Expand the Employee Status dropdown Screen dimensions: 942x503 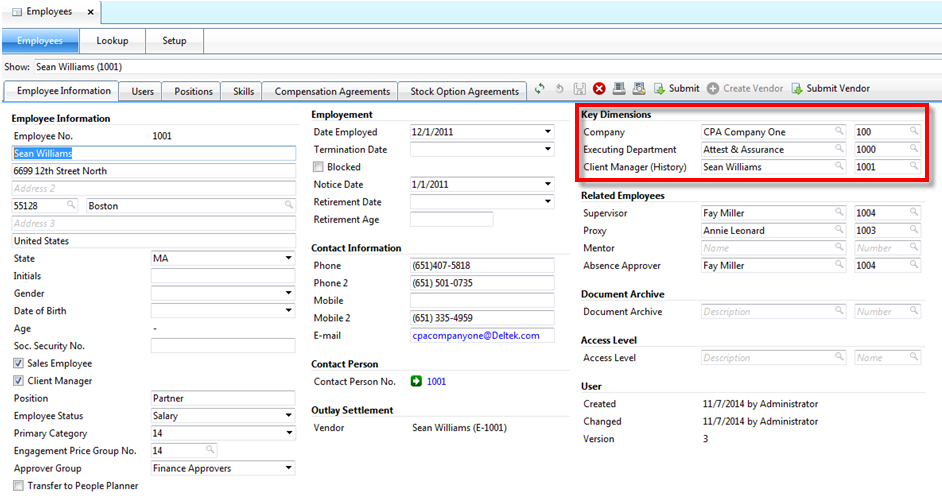[x=289, y=416]
